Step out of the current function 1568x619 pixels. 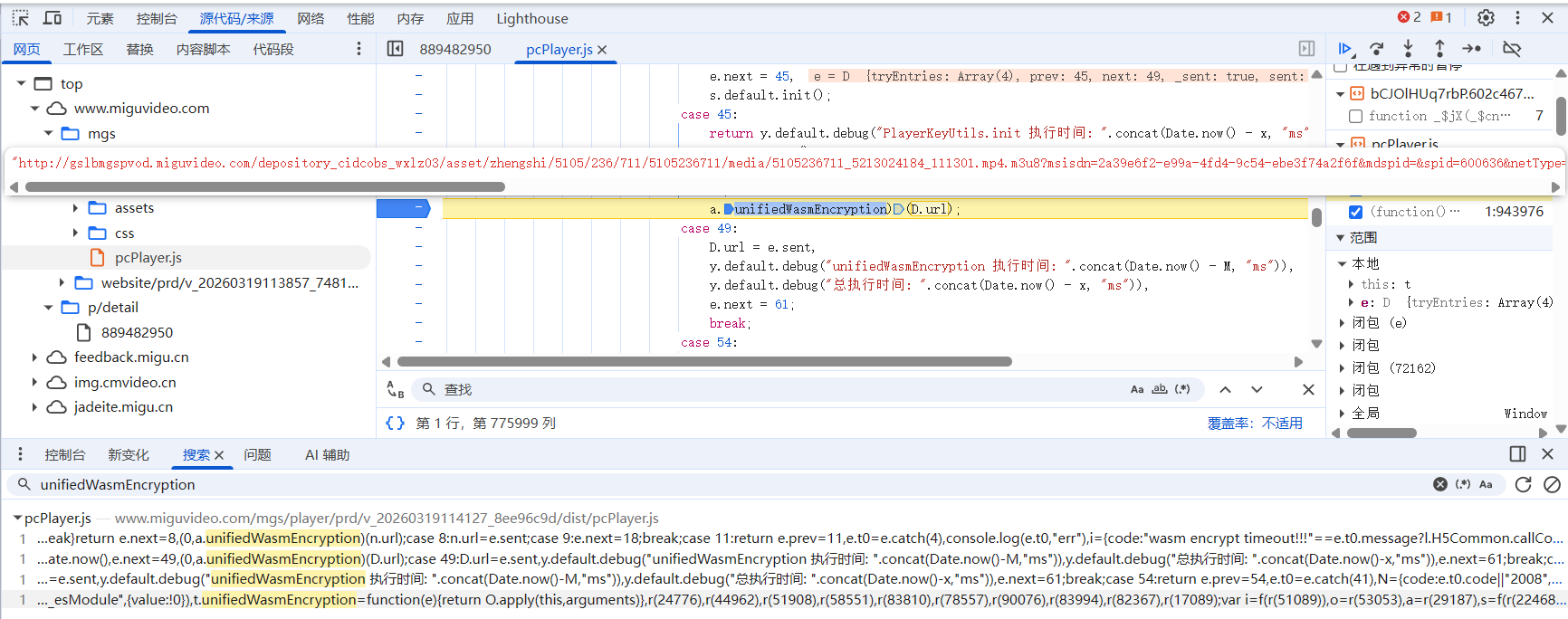coord(1439,49)
